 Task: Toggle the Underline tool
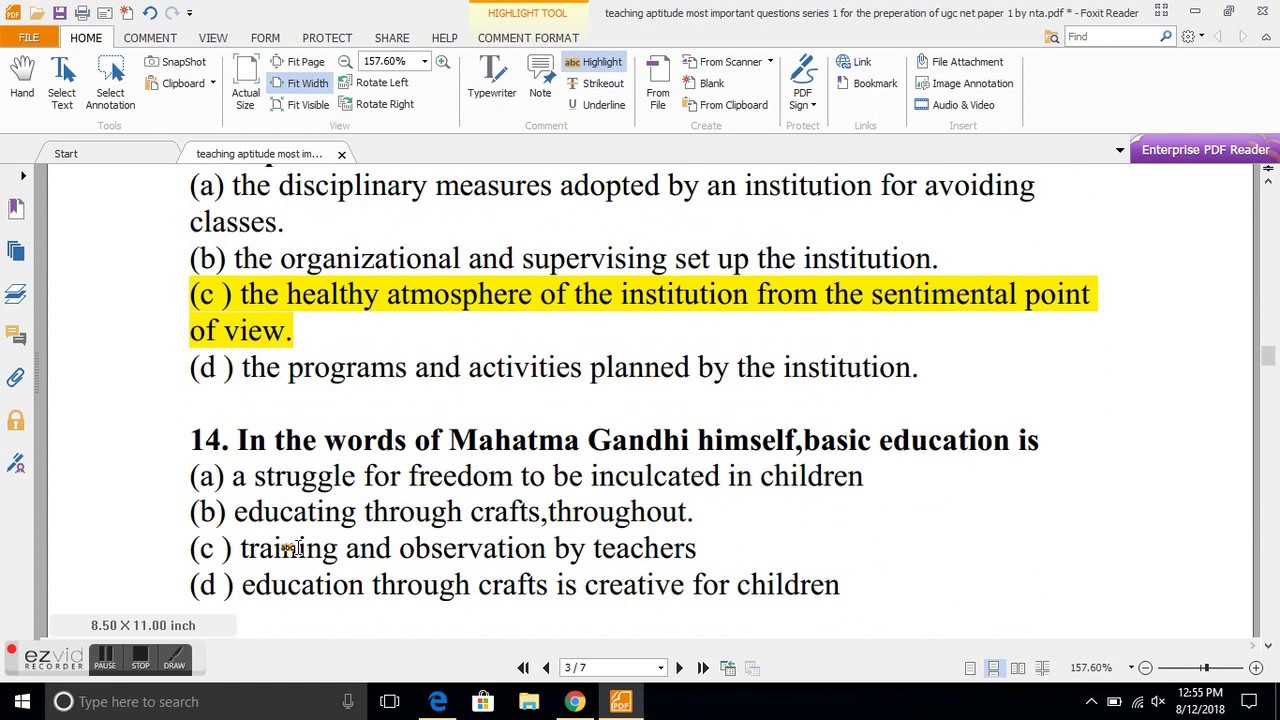coord(595,104)
